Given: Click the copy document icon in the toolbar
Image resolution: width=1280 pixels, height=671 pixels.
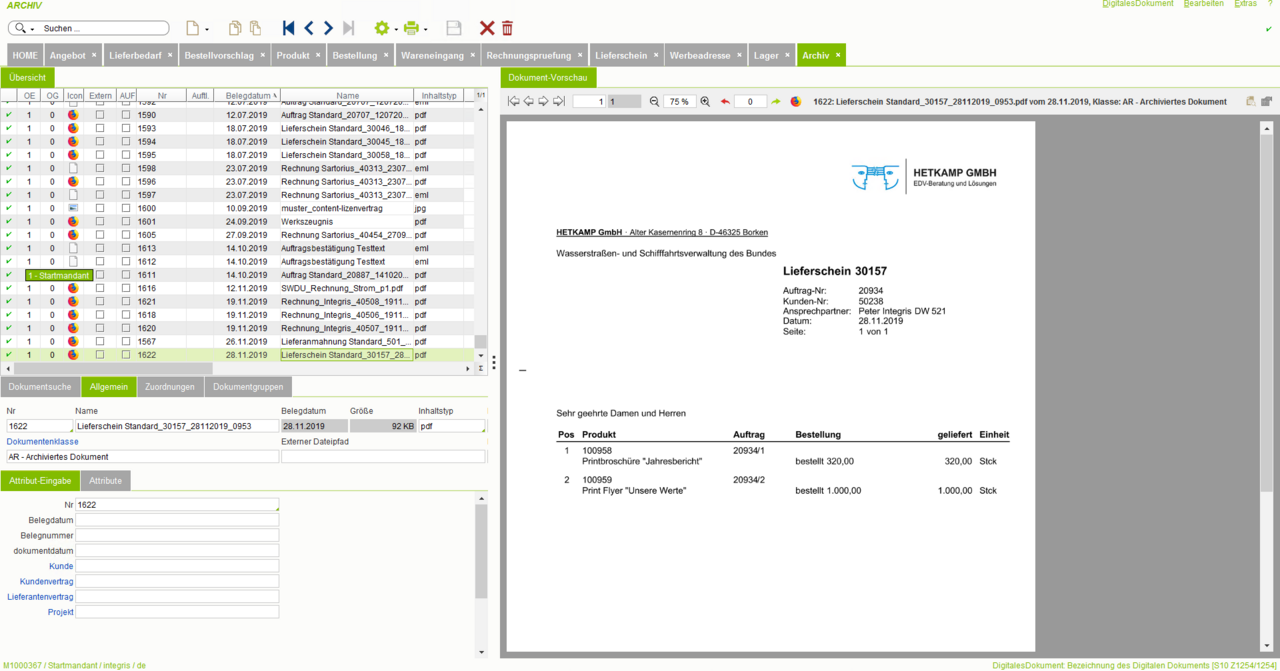Looking at the screenshot, I should pyautogui.click(x=235, y=28).
